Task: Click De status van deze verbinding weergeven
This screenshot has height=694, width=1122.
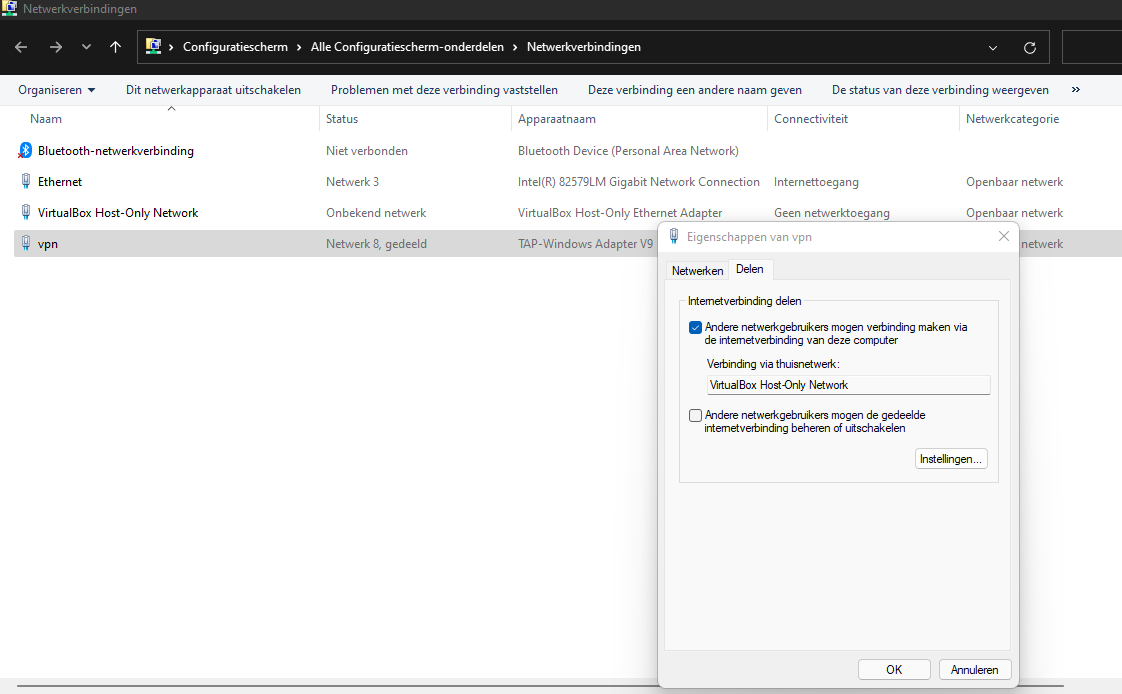Action: [x=940, y=89]
